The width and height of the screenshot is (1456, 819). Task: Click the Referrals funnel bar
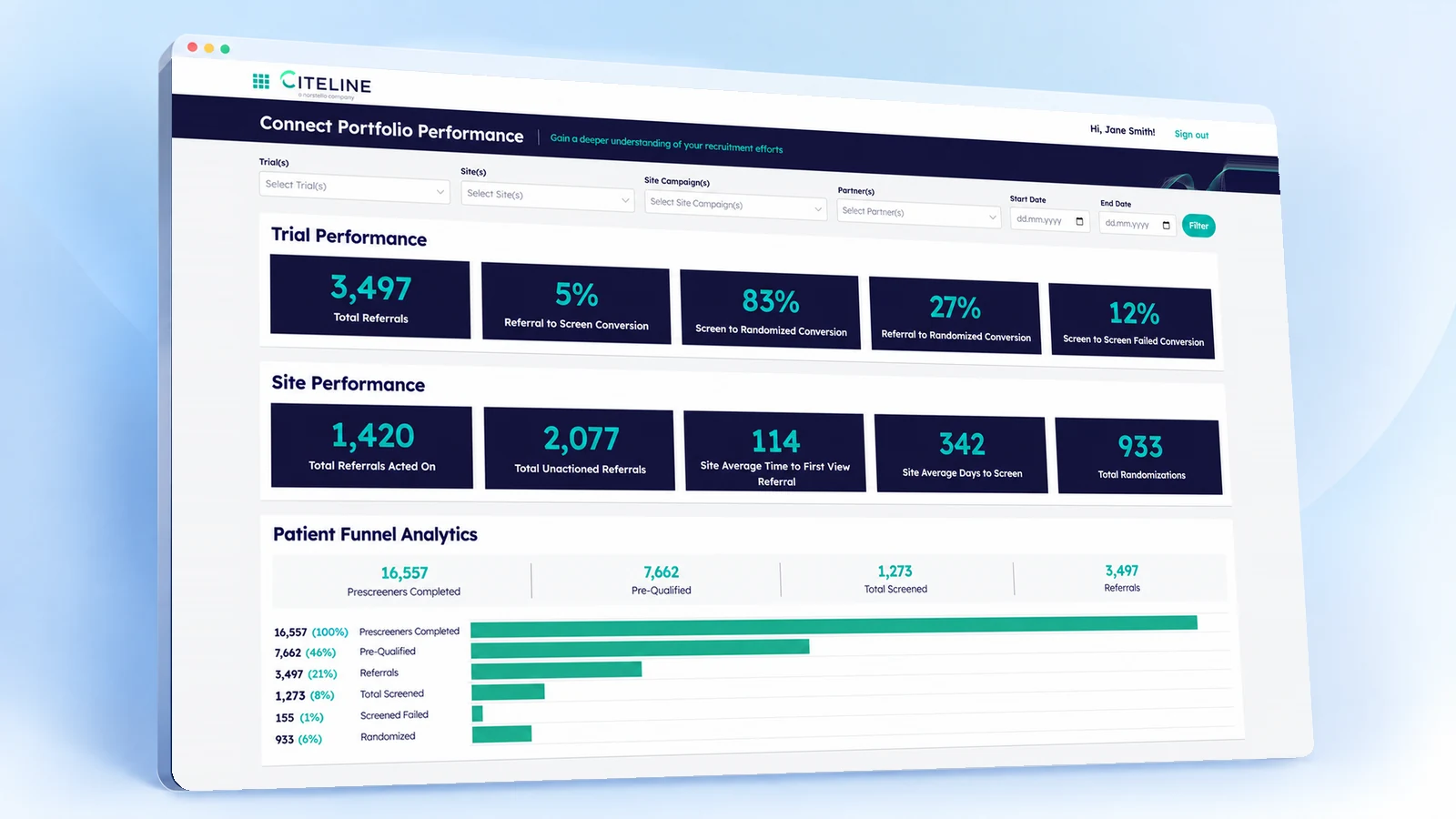click(x=556, y=670)
